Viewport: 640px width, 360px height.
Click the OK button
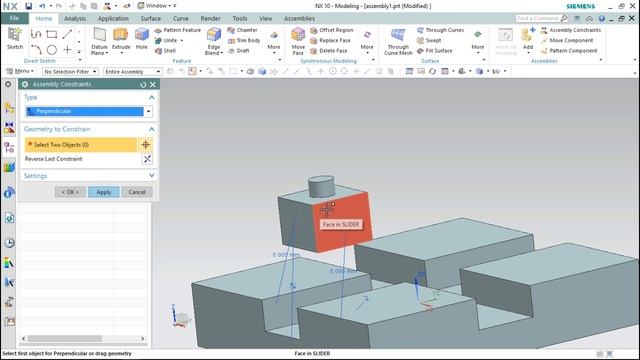[x=70, y=192]
